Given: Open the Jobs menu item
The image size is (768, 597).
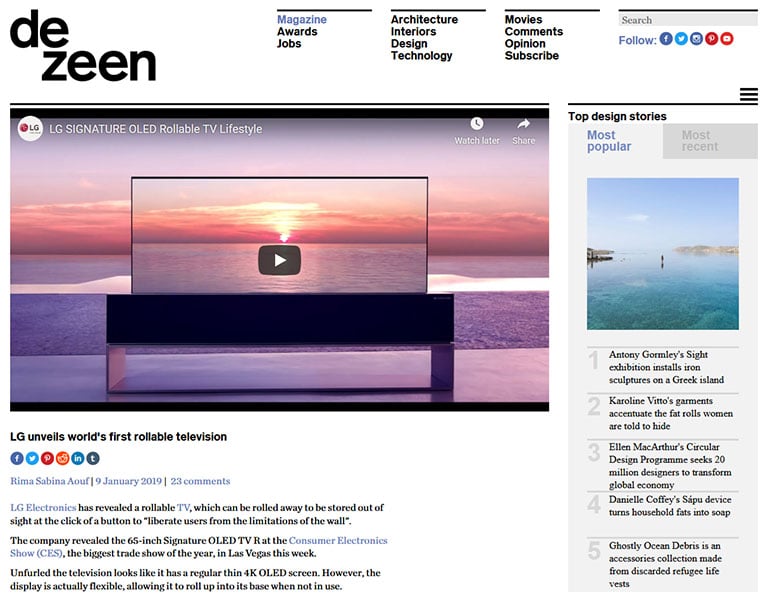Looking at the screenshot, I should tap(289, 44).
